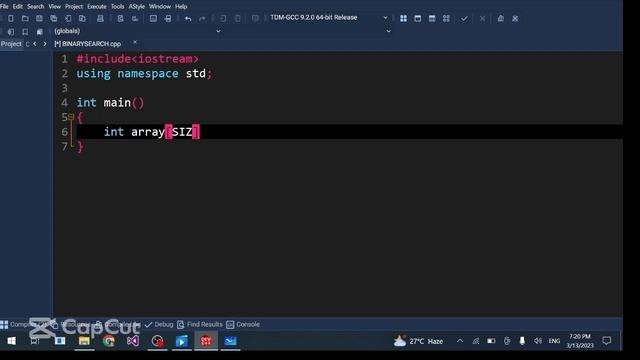Click 'int main()' in the code

[x=110, y=102]
